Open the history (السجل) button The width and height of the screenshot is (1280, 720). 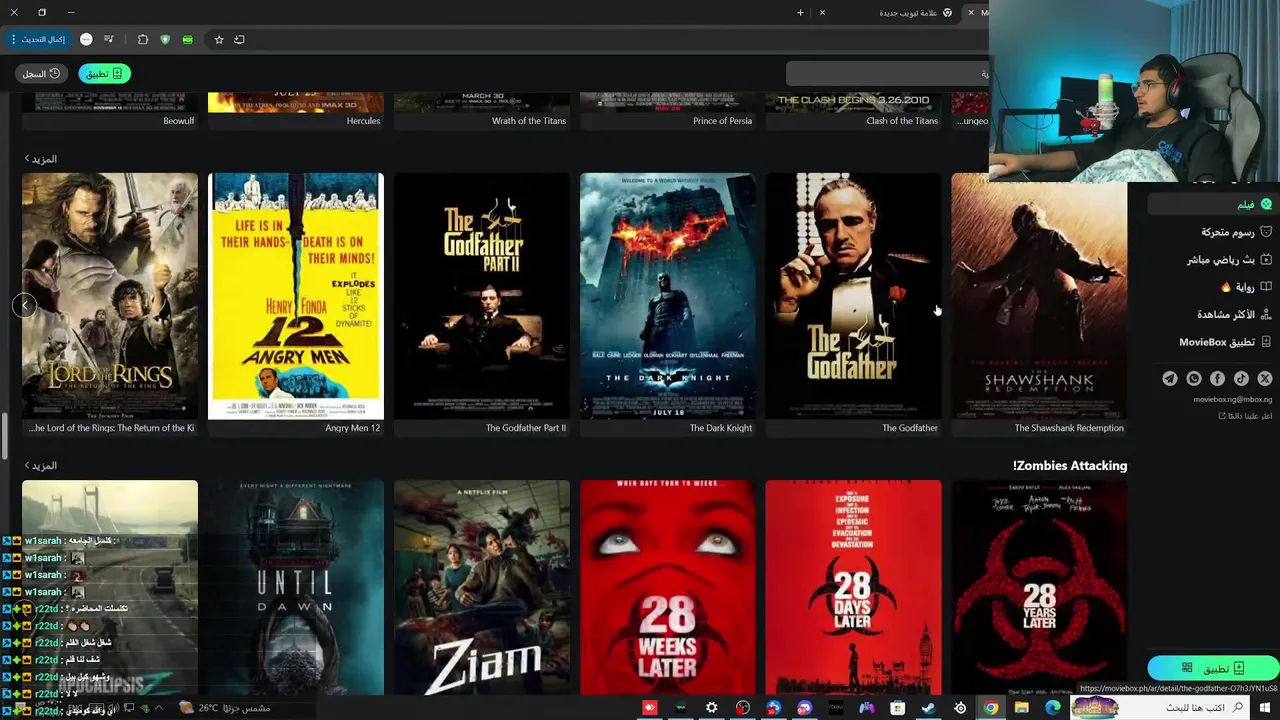pyautogui.click(x=41, y=73)
